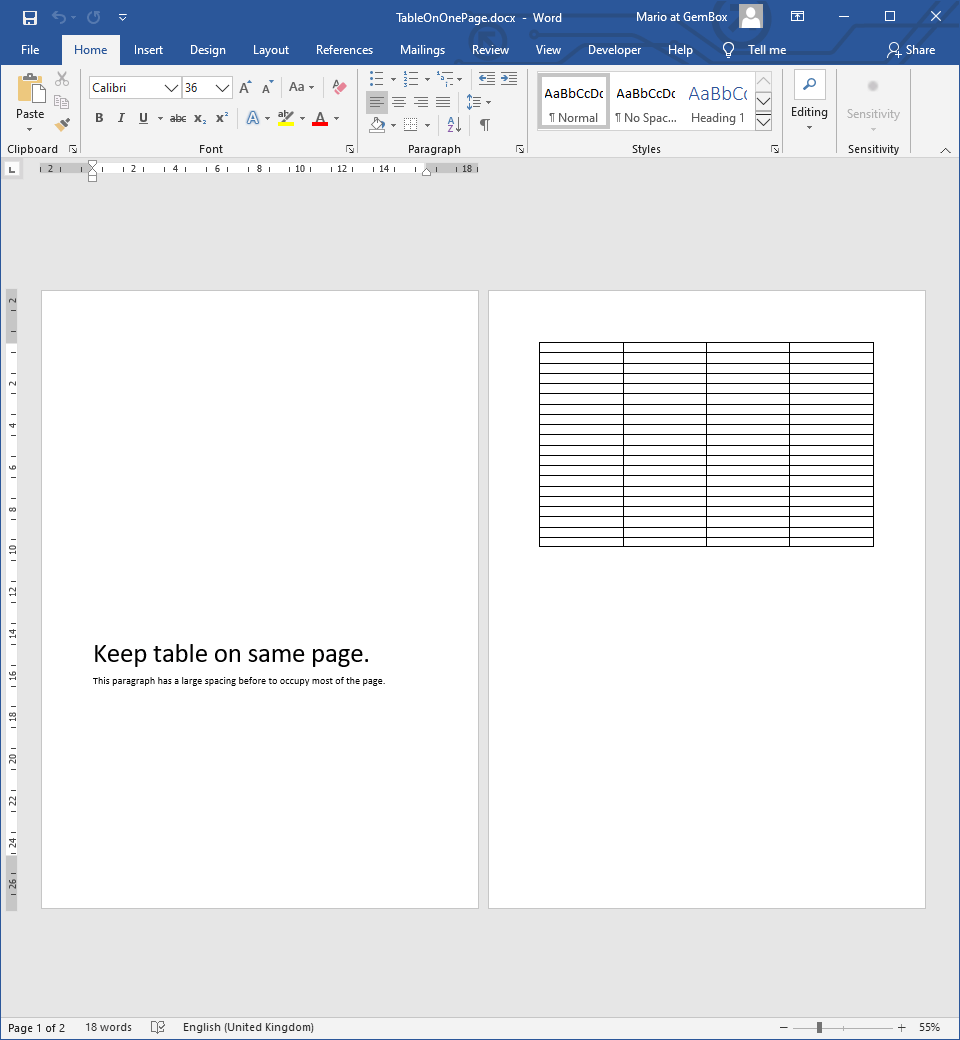Click the Format Painter icon
This screenshot has height=1040, width=960.
(62, 125)
